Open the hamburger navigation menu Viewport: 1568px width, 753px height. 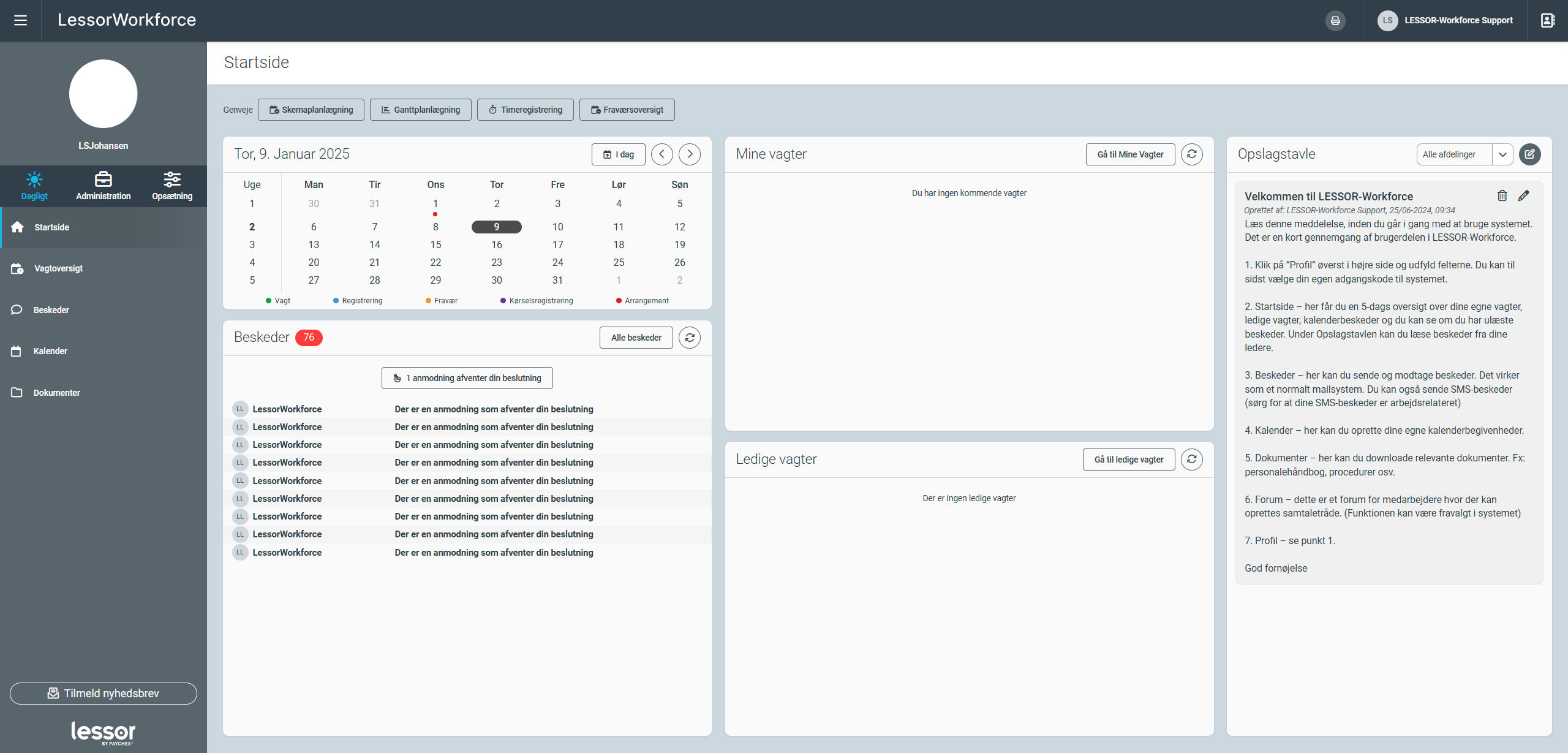(20, 20)
